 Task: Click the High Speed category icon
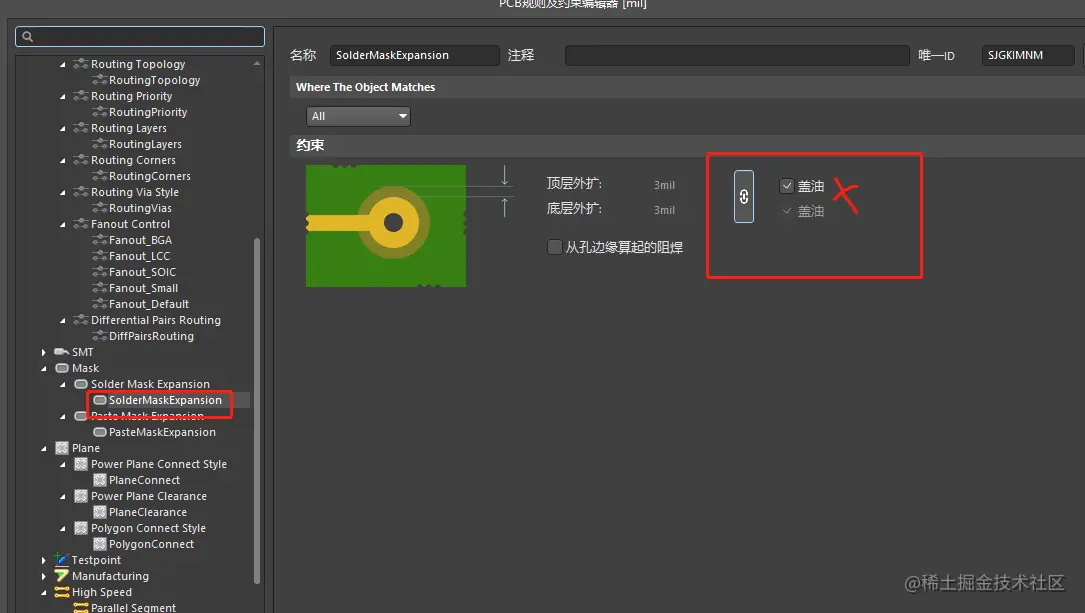click(x=62, y=592)
